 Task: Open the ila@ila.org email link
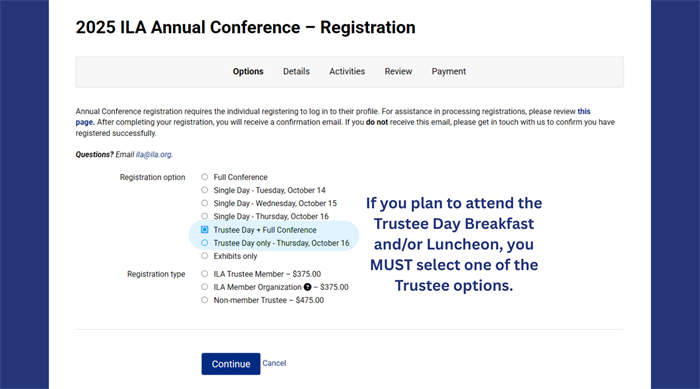(x=154, y=155)
